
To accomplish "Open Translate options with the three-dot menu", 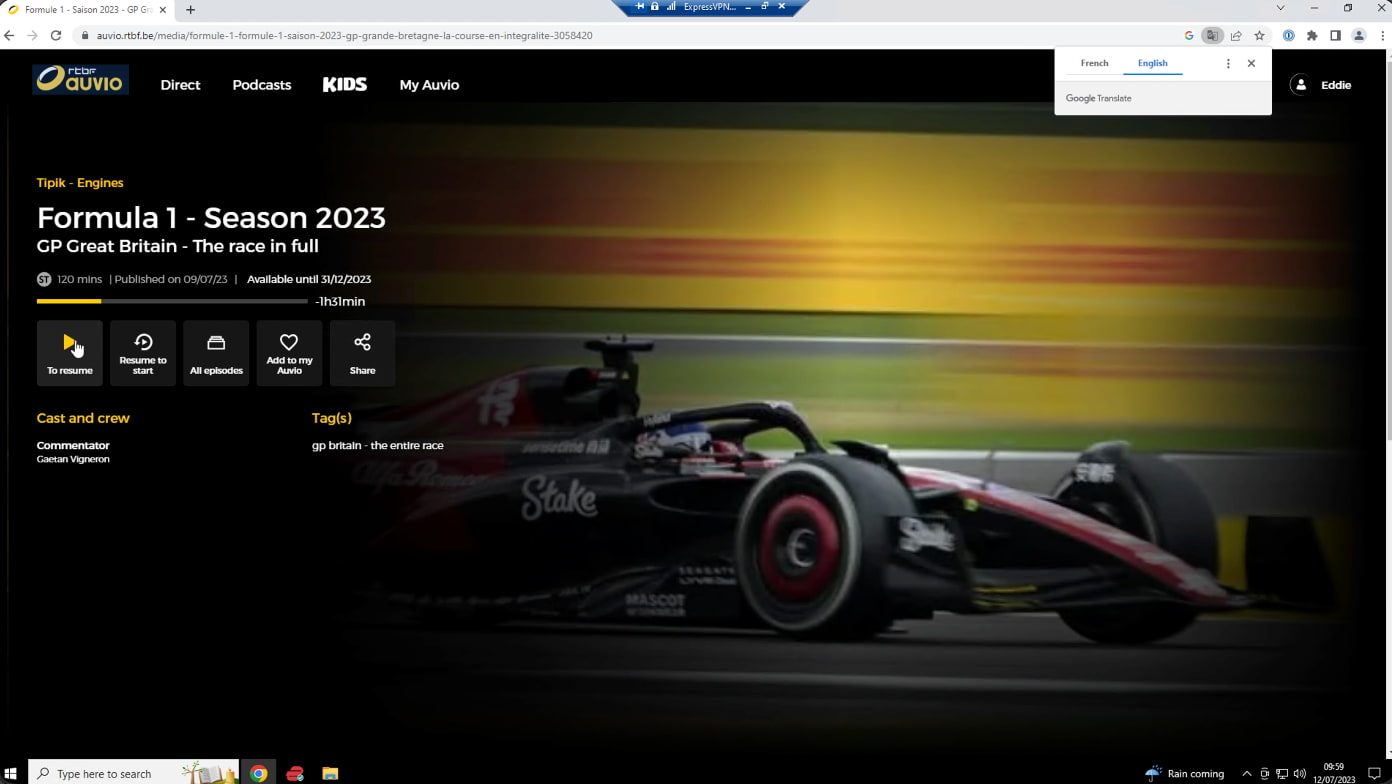I will click(x=1228, y=63).
